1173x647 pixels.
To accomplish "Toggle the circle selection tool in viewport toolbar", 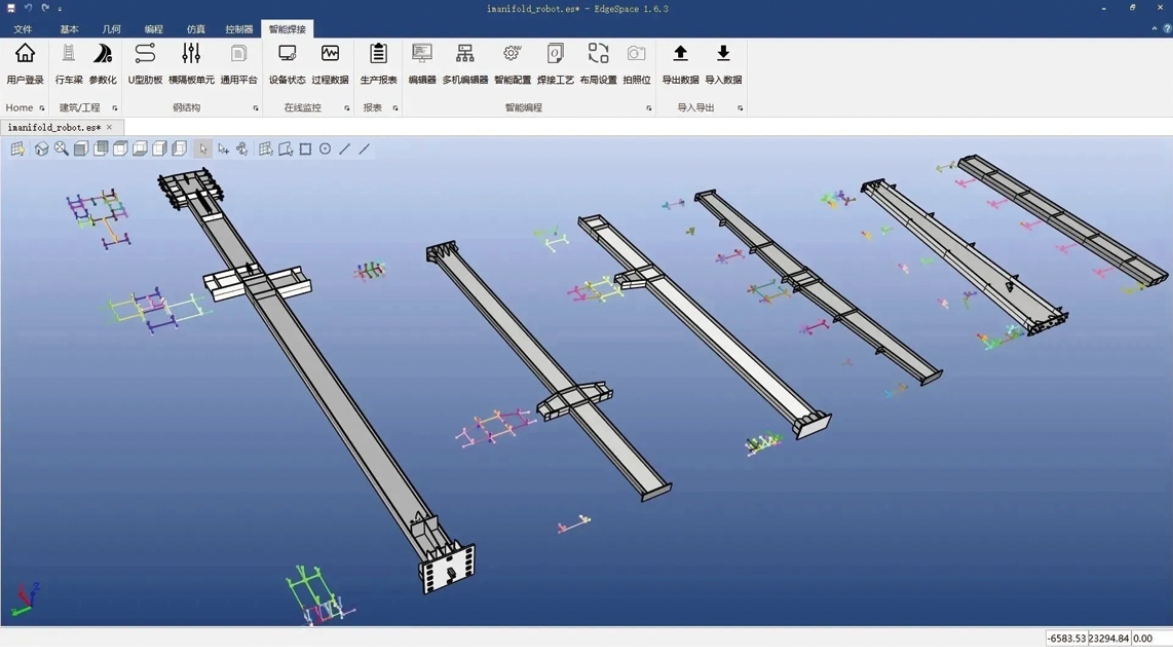I will pos(325,149).
